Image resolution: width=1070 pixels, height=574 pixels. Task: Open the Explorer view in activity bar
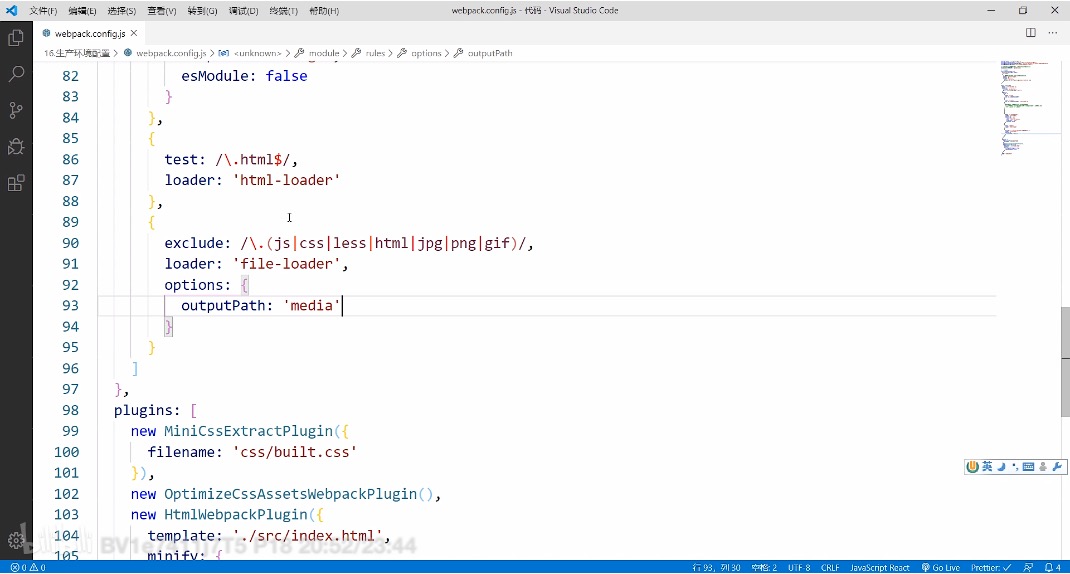(16, 38)
